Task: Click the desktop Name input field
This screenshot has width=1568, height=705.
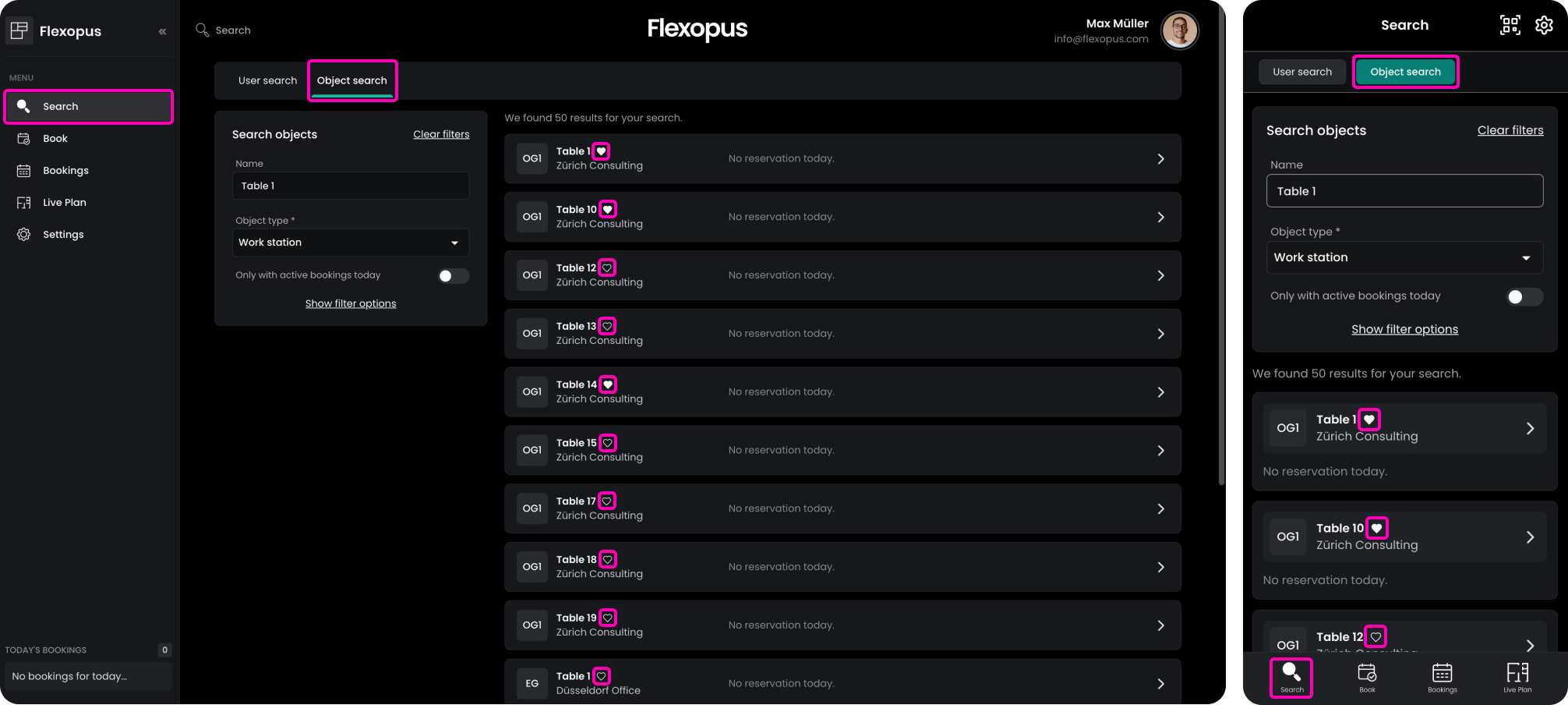Action: pos(351,186)
